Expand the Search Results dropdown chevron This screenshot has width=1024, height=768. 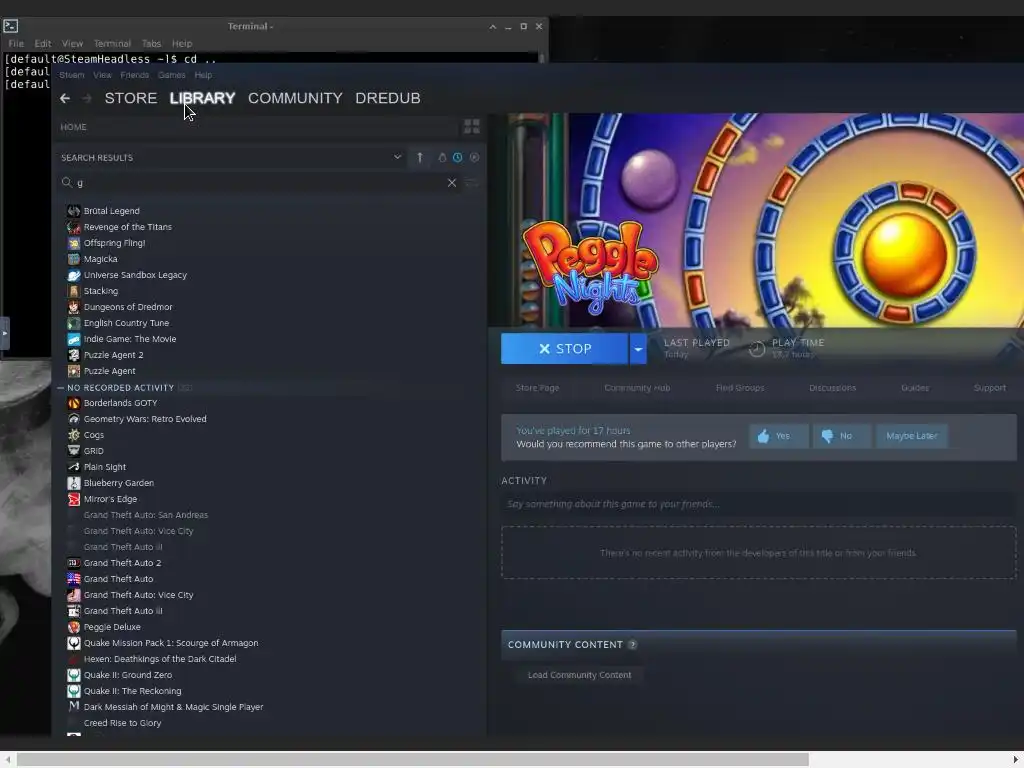(397, 157)
